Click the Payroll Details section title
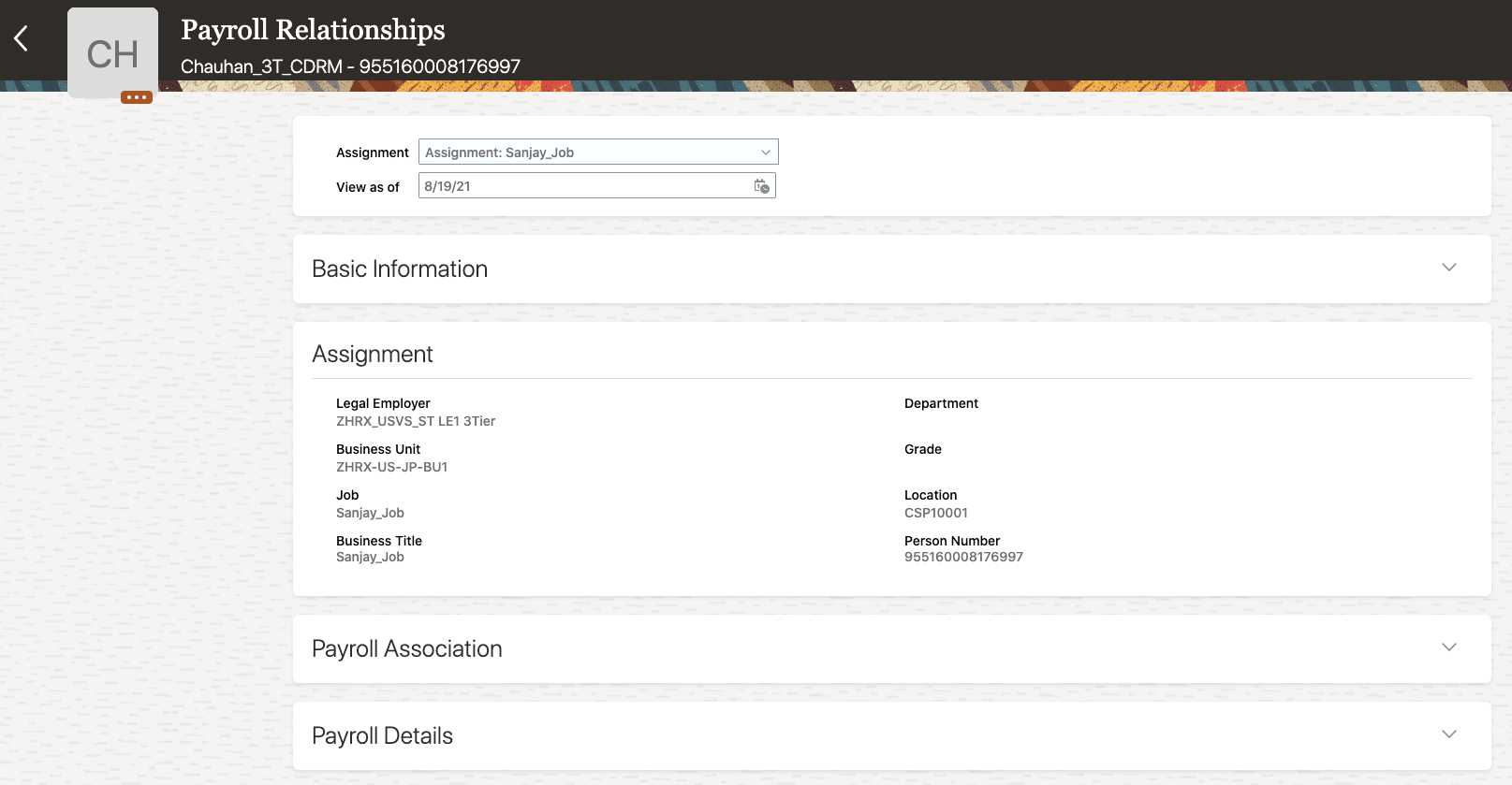The width and height of the screenshot is (1512, 785). point(382,736)
